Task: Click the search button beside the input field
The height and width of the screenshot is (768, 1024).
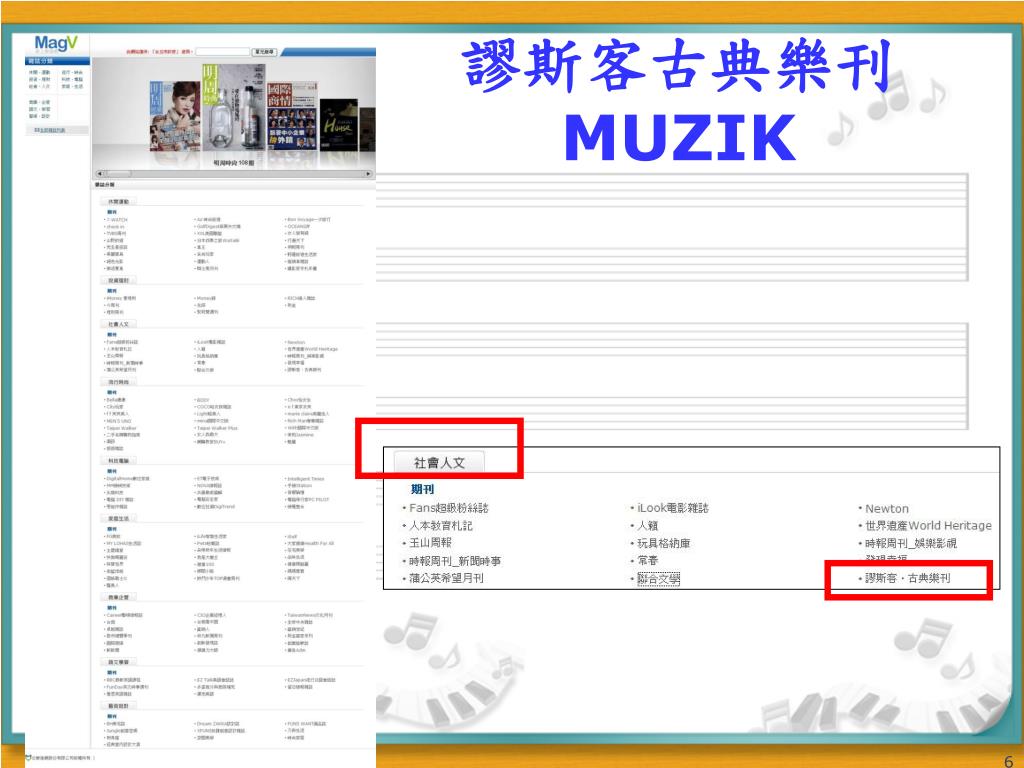Action: [x=264, y=52]
